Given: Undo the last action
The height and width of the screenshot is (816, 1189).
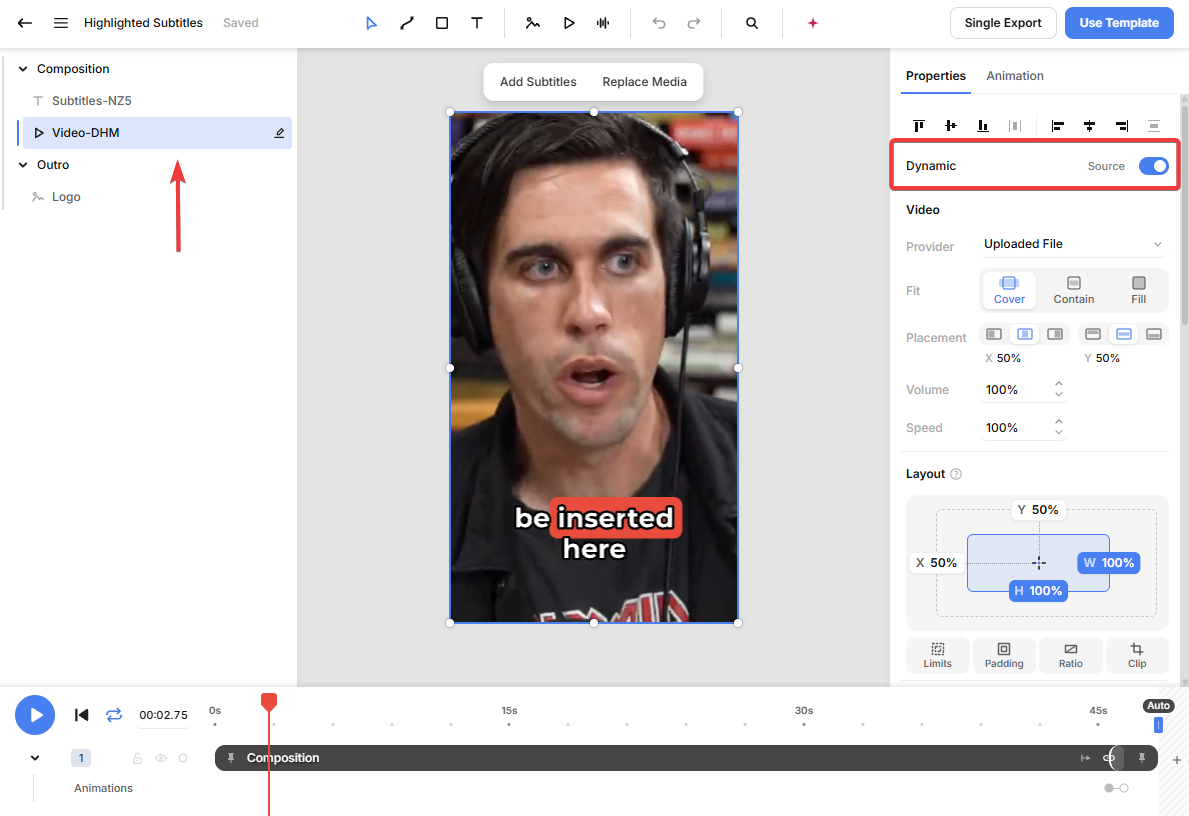Looking at the screenshot, I should [659, 23].
